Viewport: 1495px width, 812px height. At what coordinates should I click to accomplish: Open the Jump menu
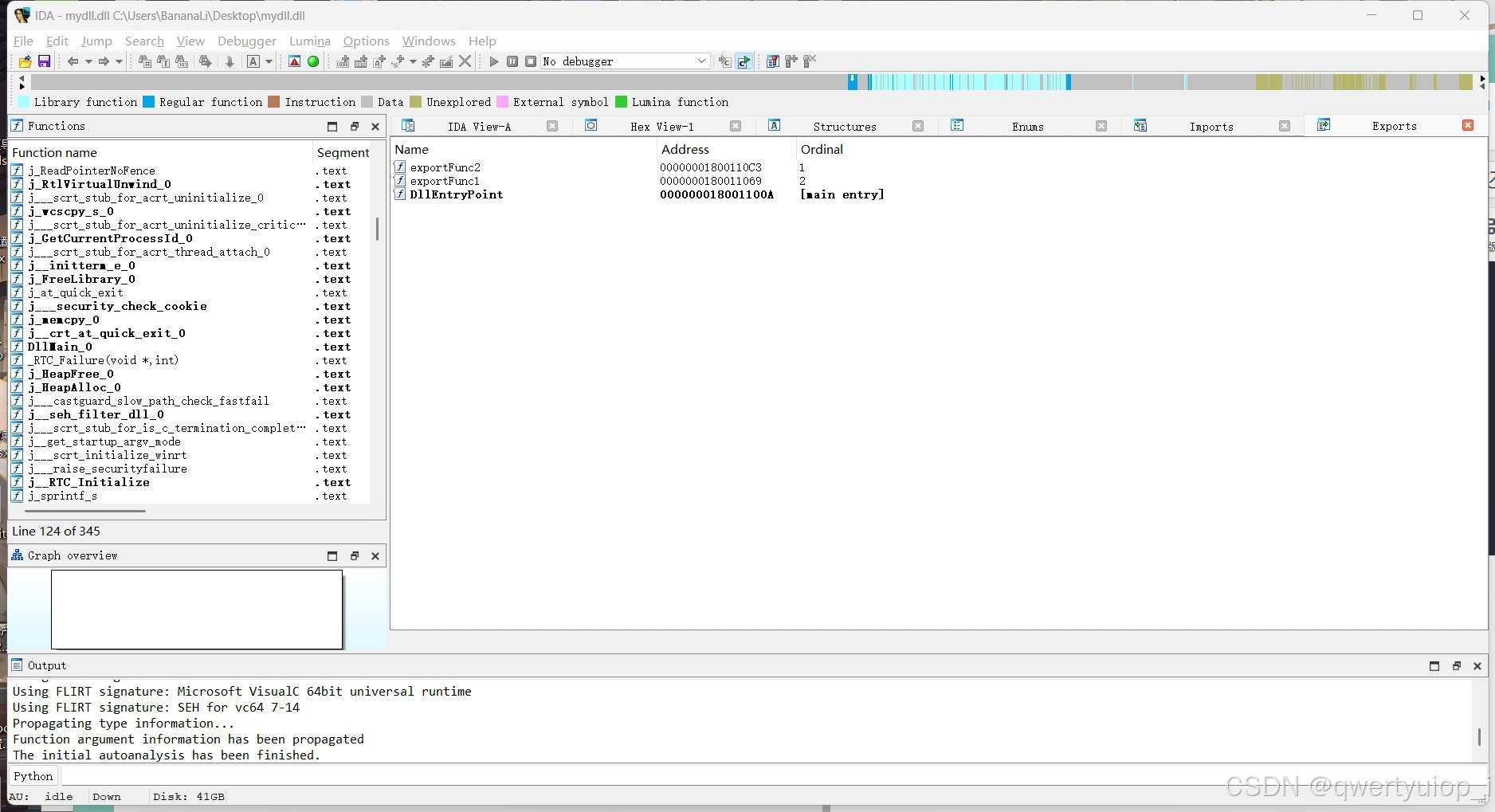(96, 41)
